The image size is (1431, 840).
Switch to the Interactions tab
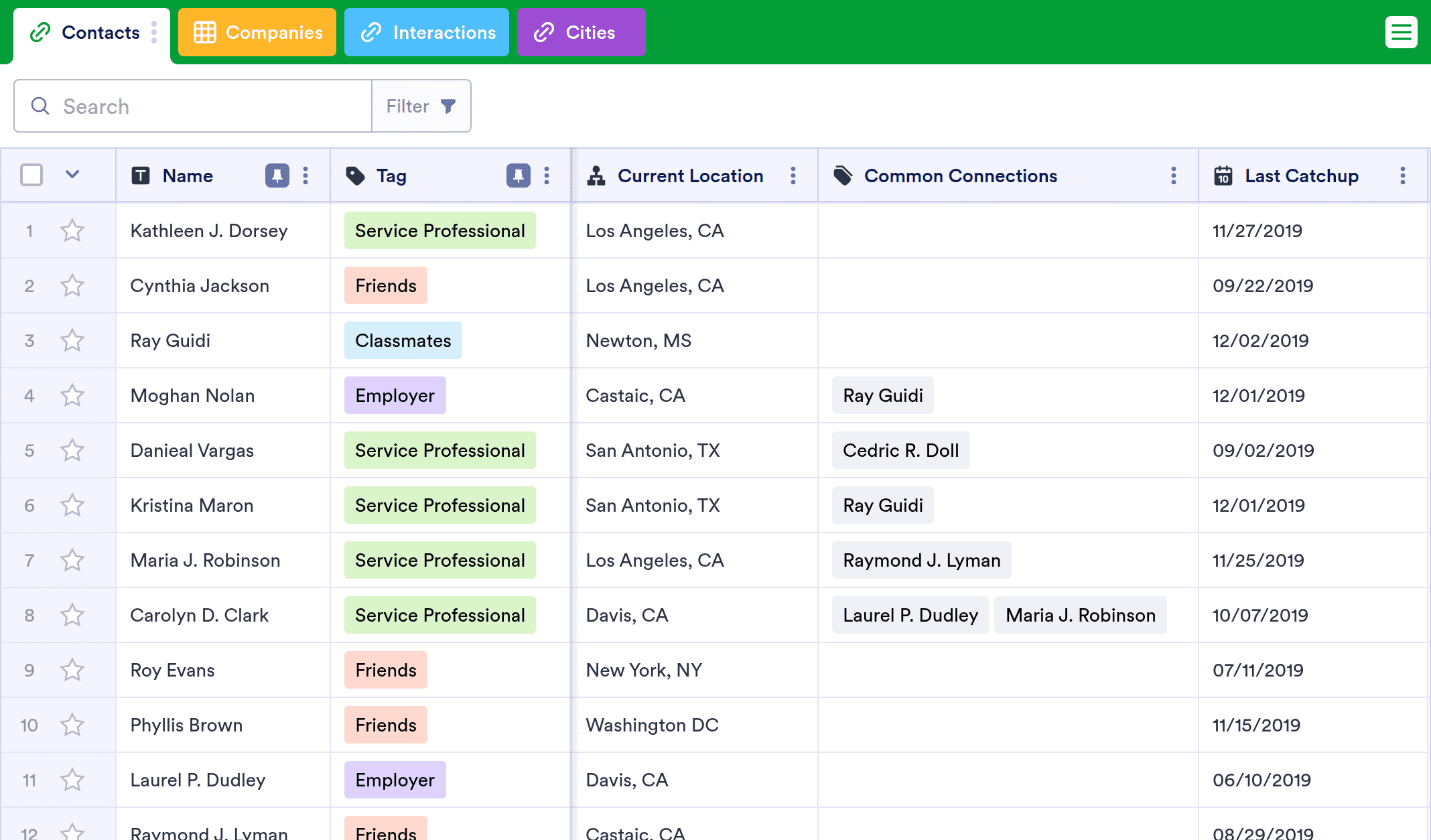pyautogui.click(x=427, y=32)
